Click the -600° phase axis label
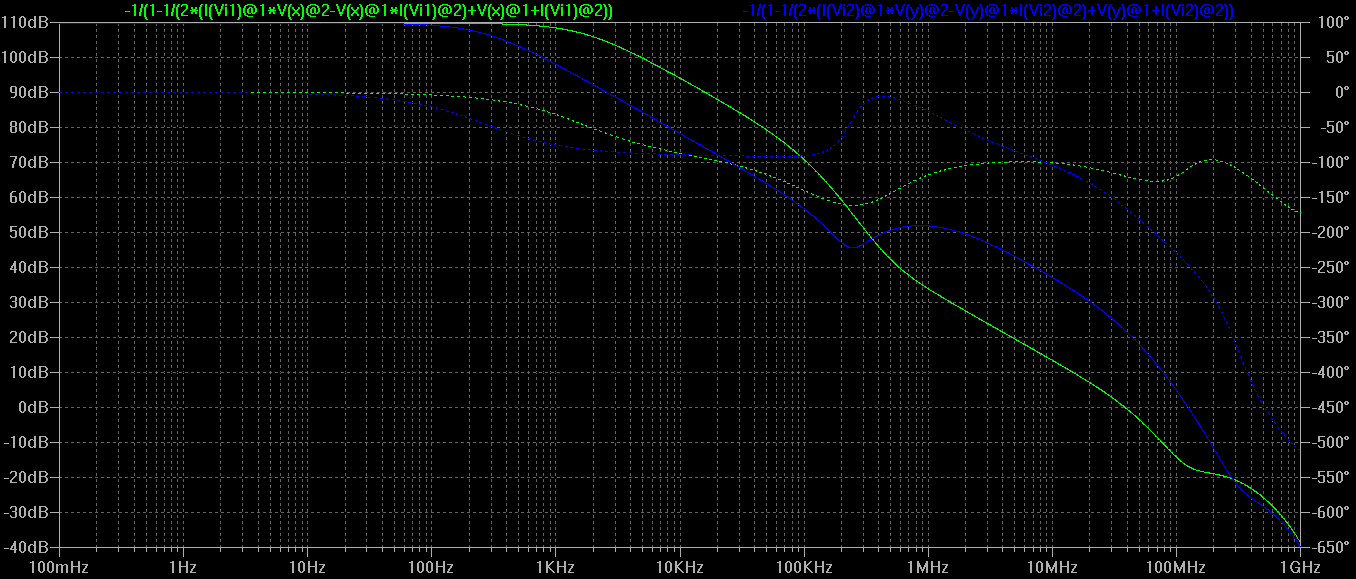Viewport: 1356px width, 579px height. 1330,512
